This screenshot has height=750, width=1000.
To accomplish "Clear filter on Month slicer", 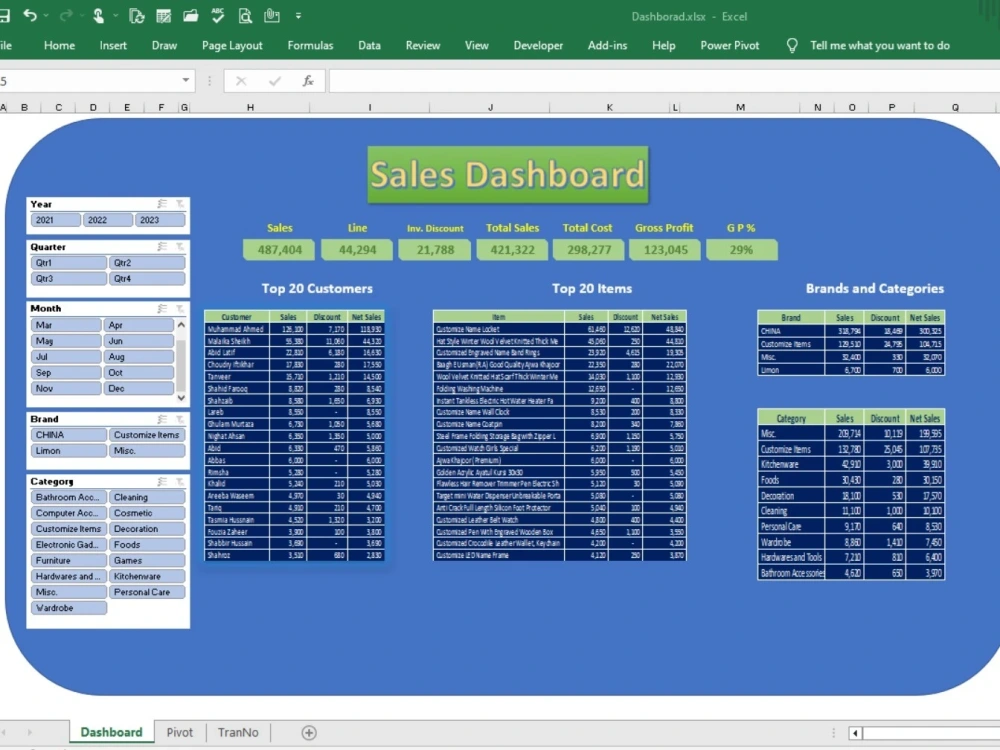I will [180, 309].
